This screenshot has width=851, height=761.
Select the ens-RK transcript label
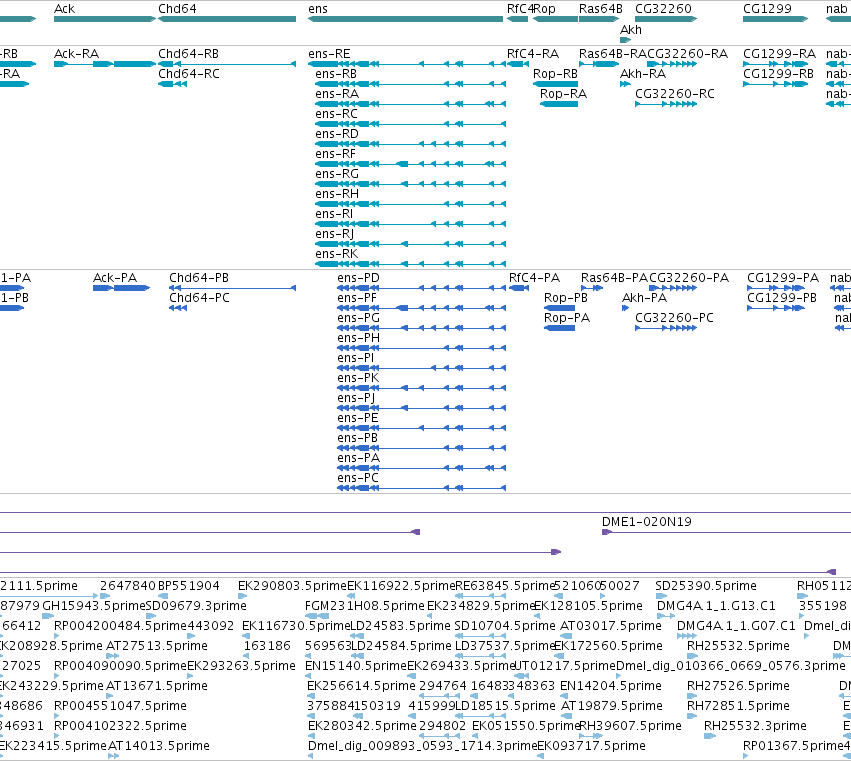coord(336,254)
